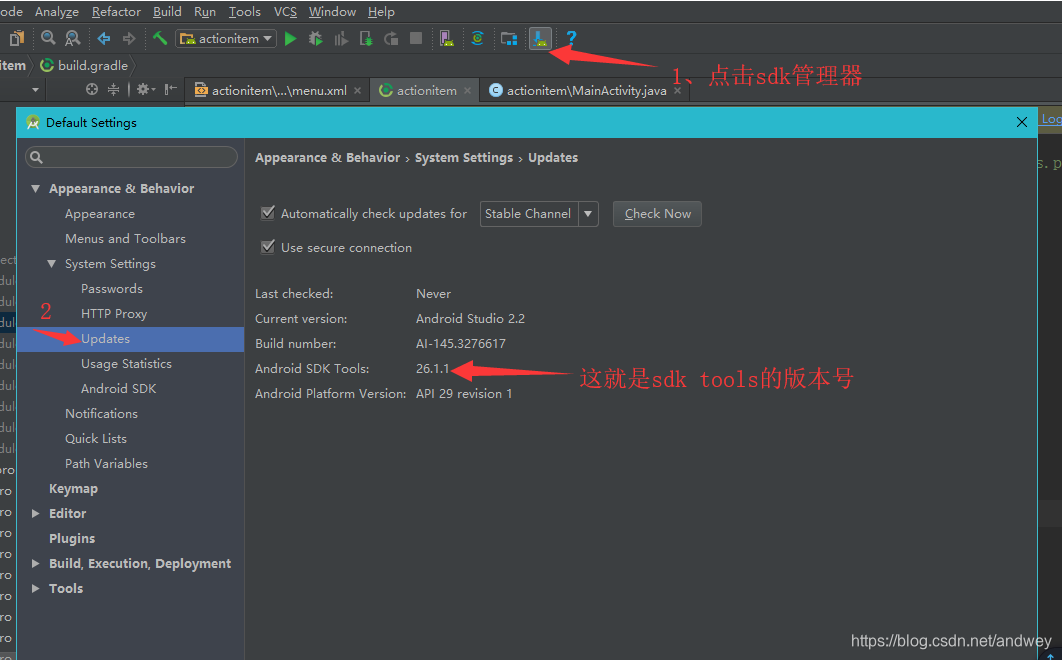Select Appearance in settings tree
This screenshot has width=1062, height=660.
point(100,214)
